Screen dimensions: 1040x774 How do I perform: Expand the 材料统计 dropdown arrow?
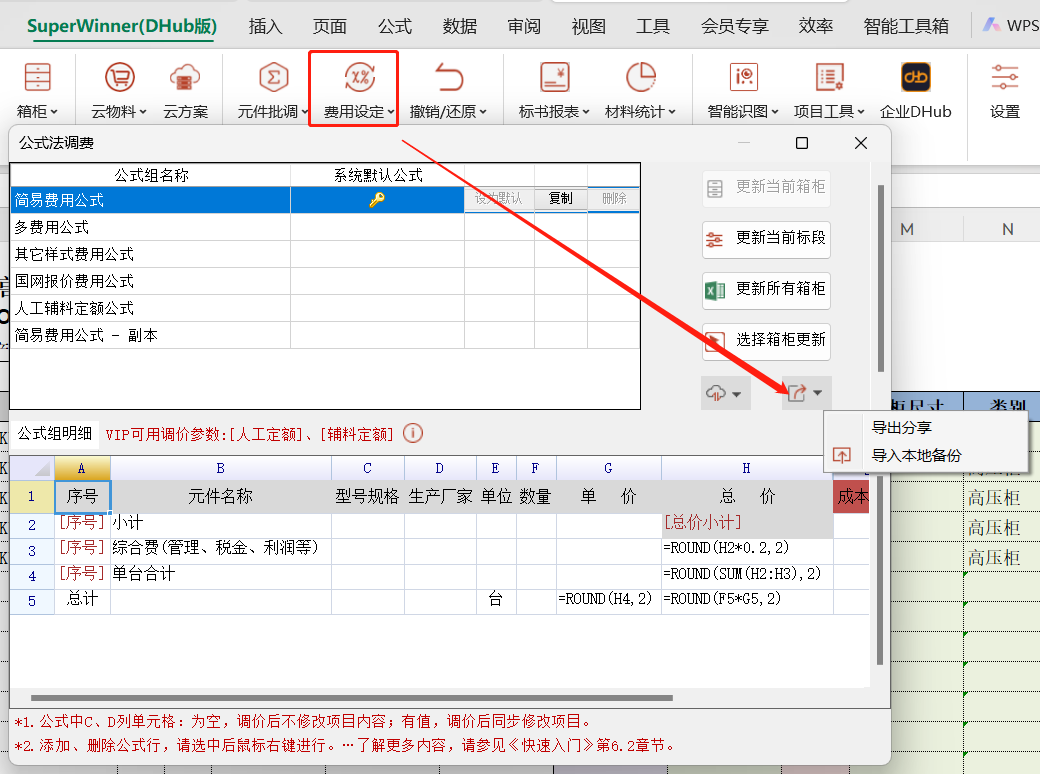(x=672, y=112)
